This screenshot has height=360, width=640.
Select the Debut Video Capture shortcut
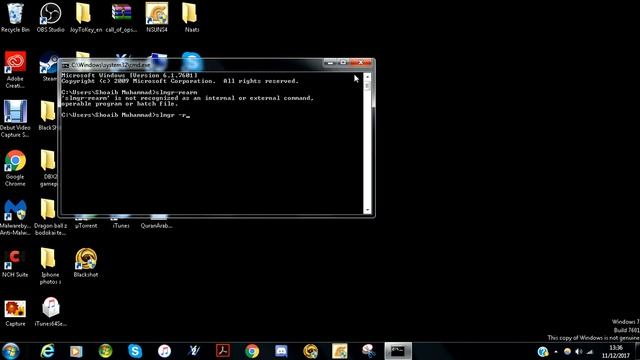click(15, 118)
